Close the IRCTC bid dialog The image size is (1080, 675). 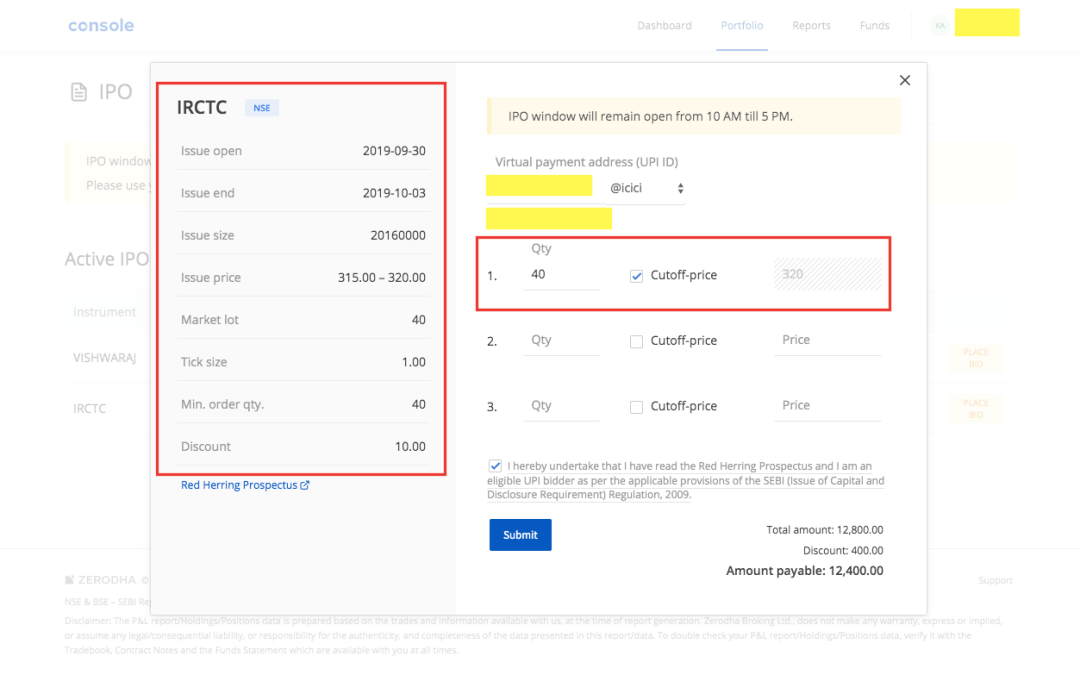[904, 81]
